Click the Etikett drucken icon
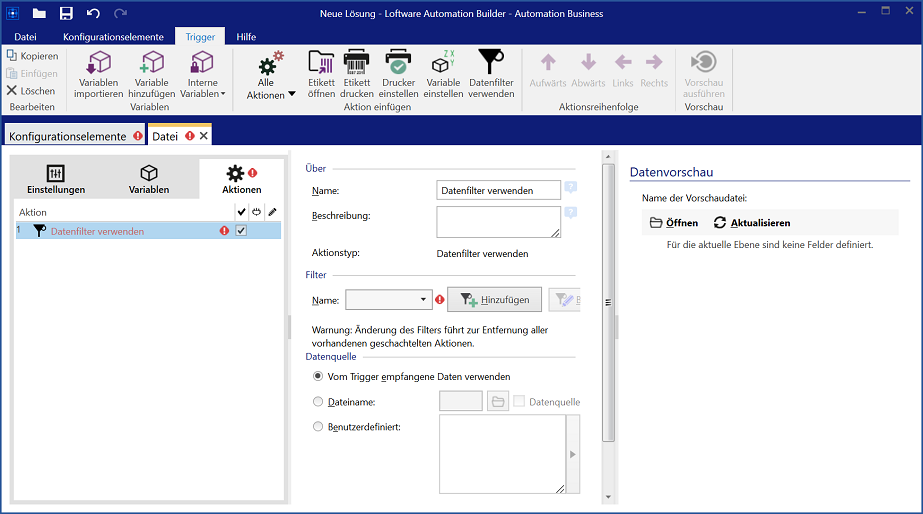Viewport: 923px width, 514px height. [356, 63]
